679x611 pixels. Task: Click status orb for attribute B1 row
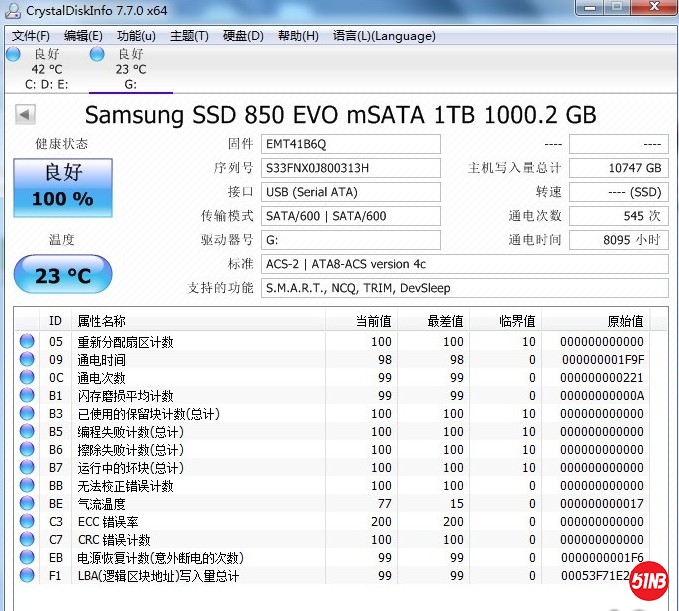click(27, 396)
